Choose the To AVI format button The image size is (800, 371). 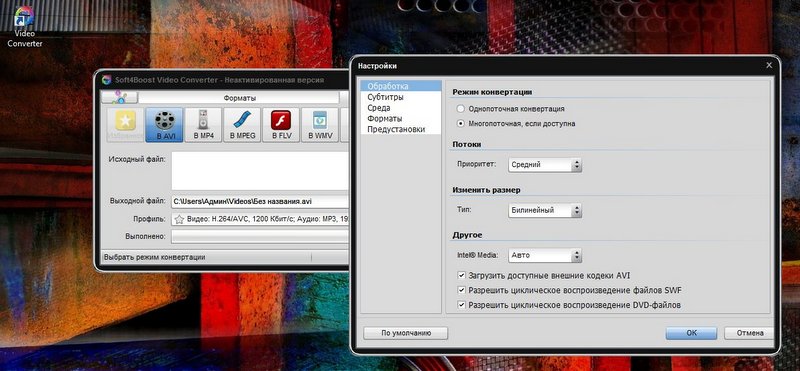click(x=164, y=125)
